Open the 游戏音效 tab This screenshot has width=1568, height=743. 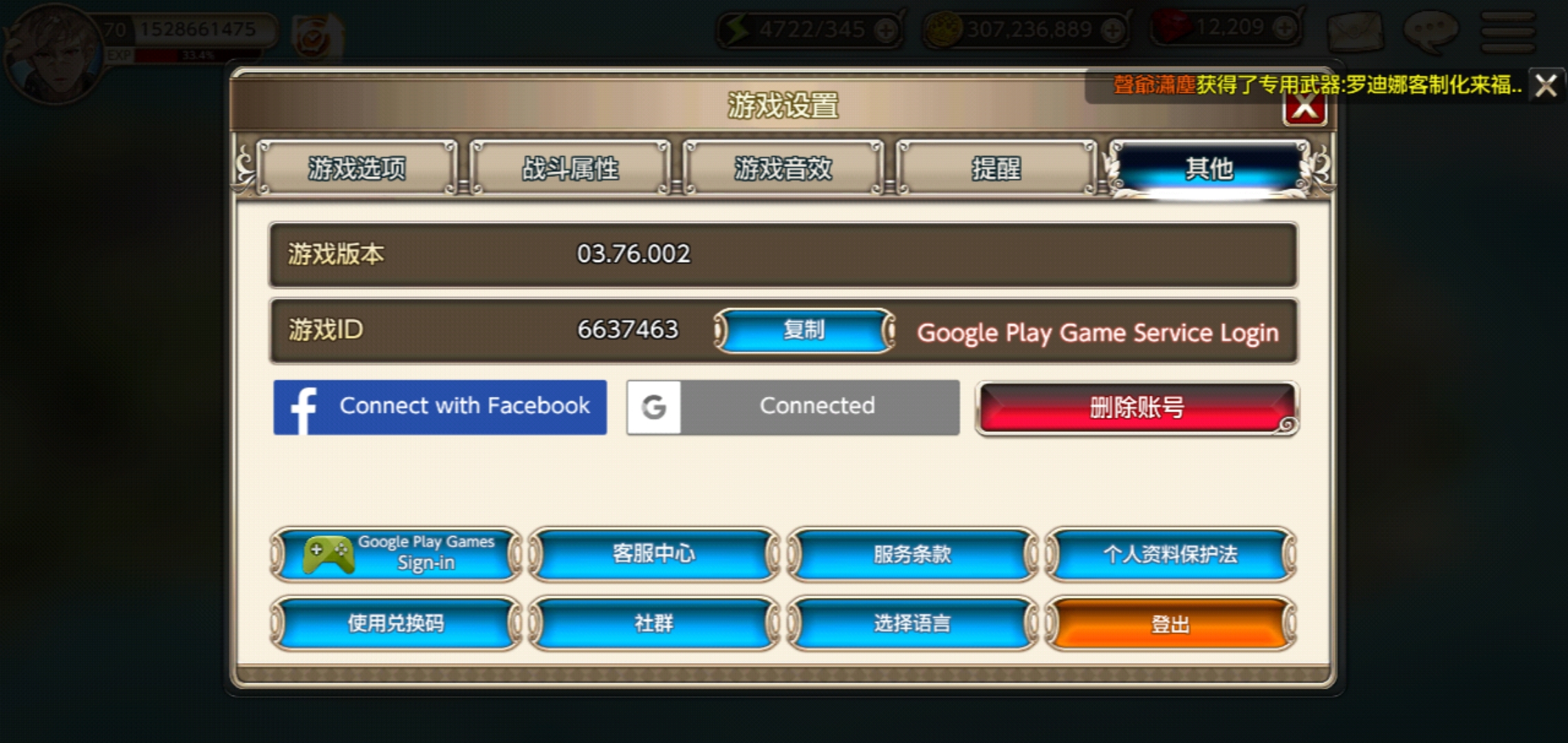pyautogui.click(x=783, y=169)
